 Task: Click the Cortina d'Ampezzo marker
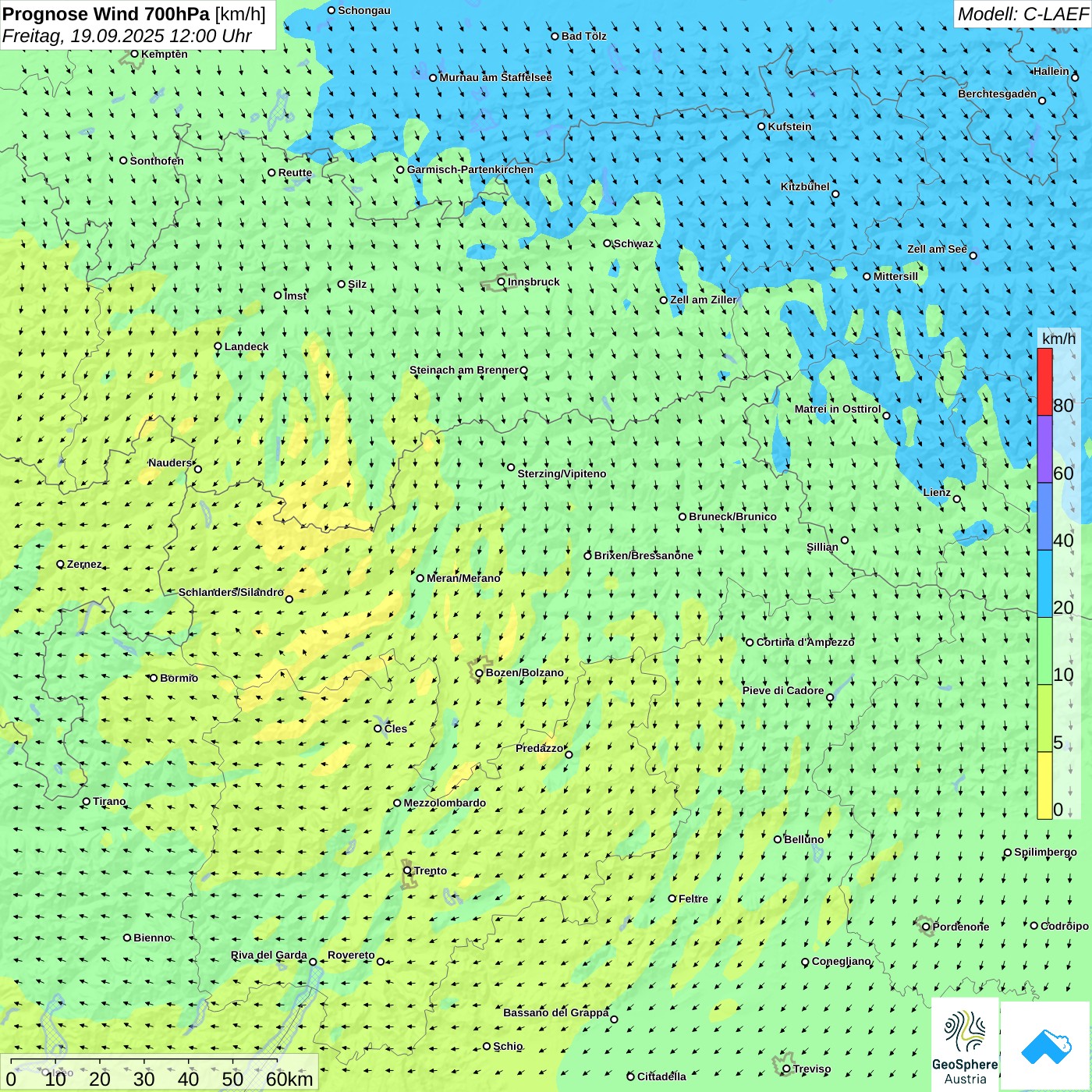tap(750, 643)
